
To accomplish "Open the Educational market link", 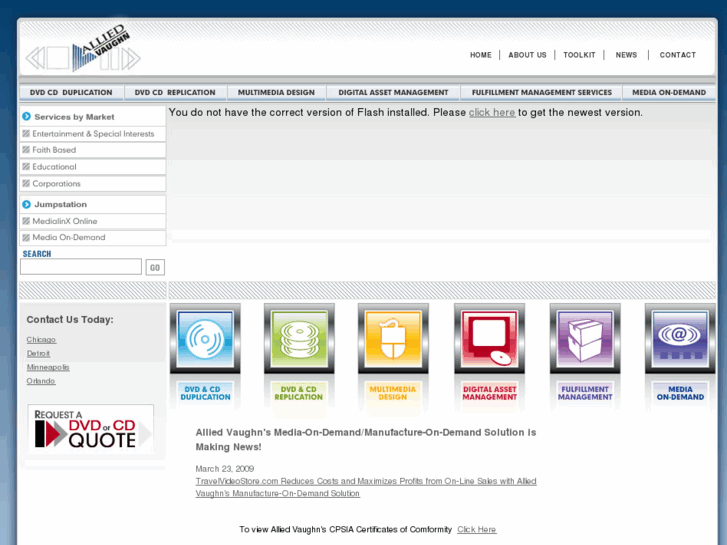I will [54, 167].
